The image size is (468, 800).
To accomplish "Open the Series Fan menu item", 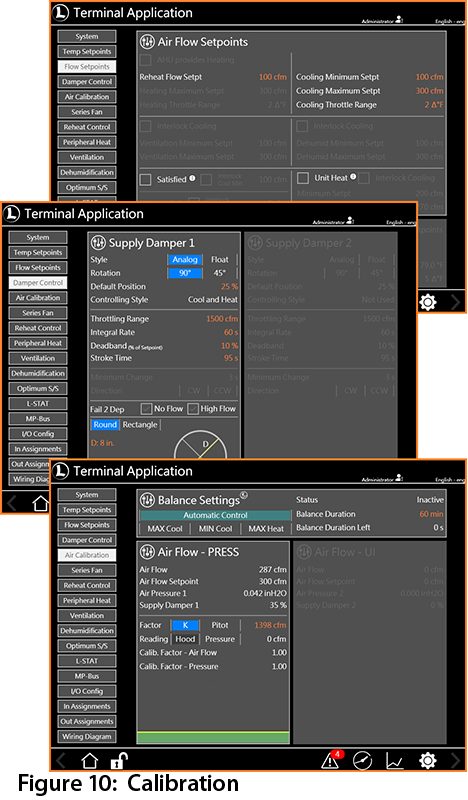I will click(87, 570).
